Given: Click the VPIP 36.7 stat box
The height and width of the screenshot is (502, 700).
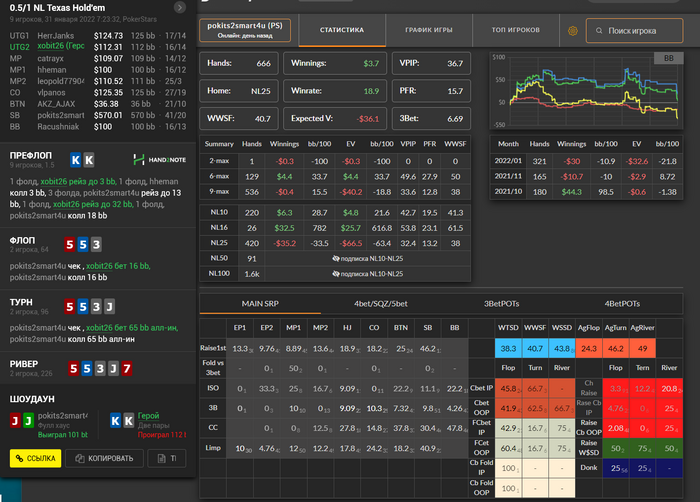Looking at the screenshot, I should point(431,63).
